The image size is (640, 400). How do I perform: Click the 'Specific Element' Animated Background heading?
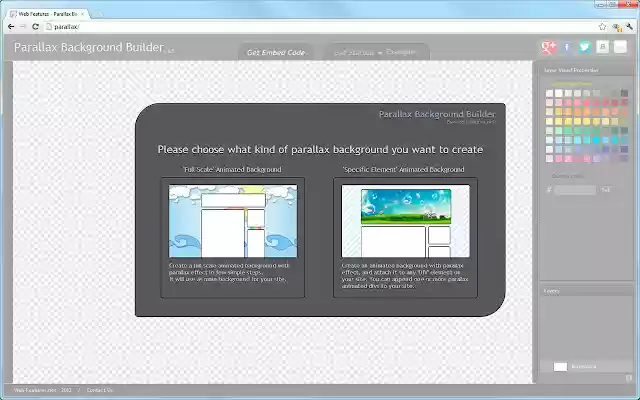click(403, 169)
